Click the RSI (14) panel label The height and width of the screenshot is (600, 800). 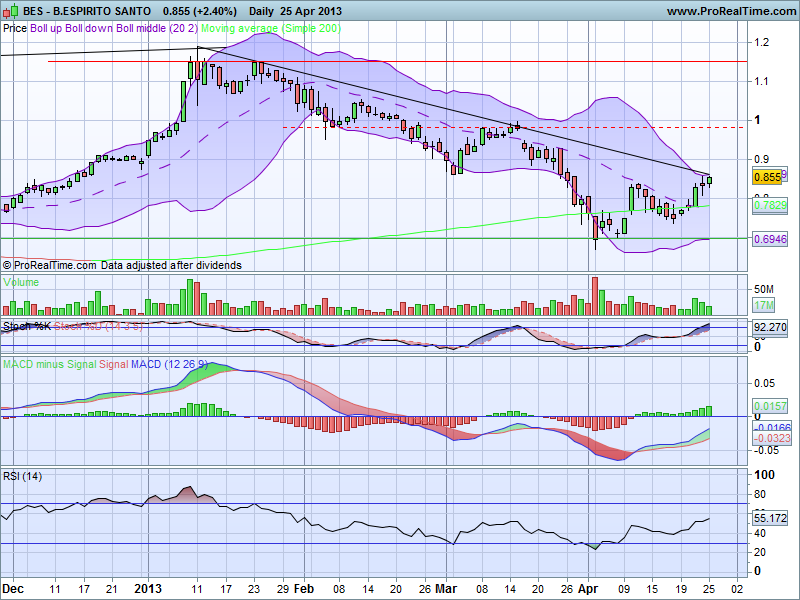click(x=22, y=477)
